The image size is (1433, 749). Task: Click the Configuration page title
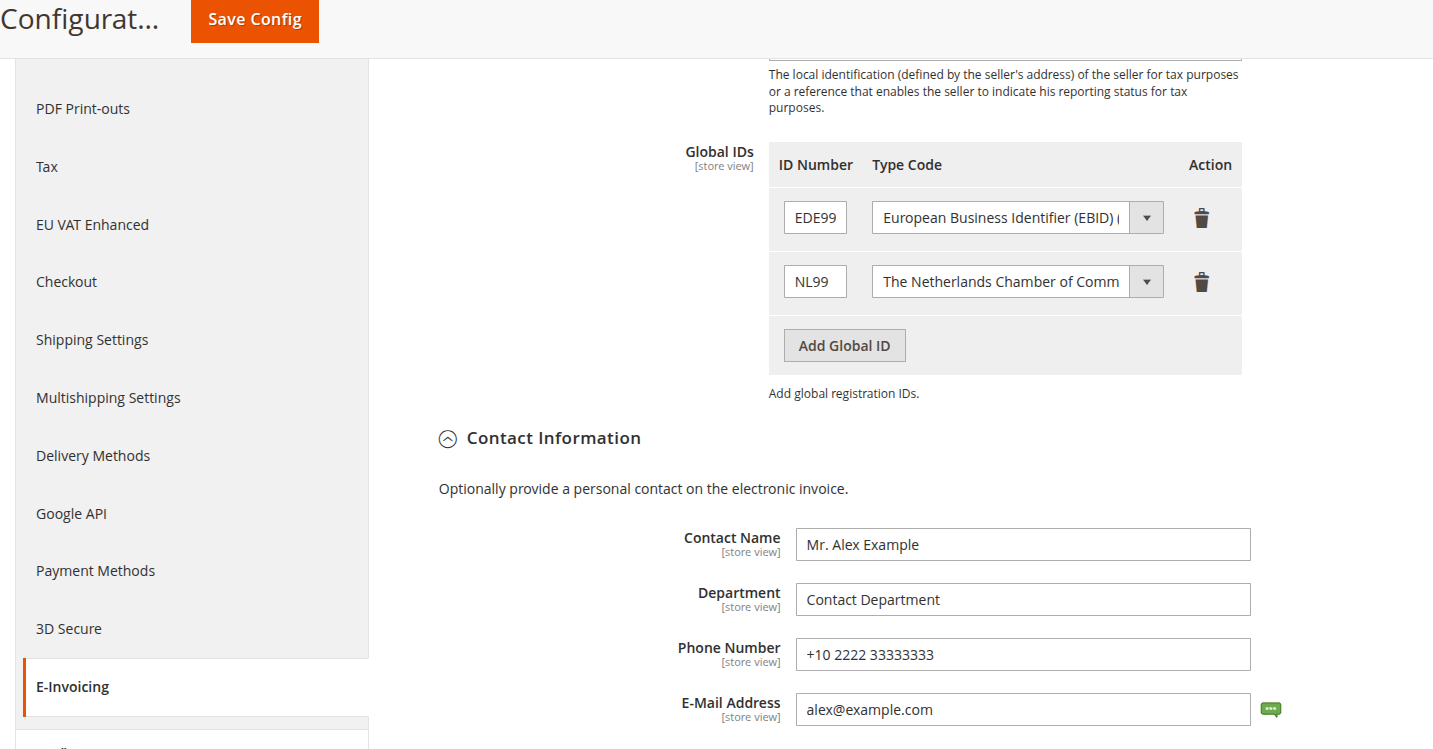[80, 19]
